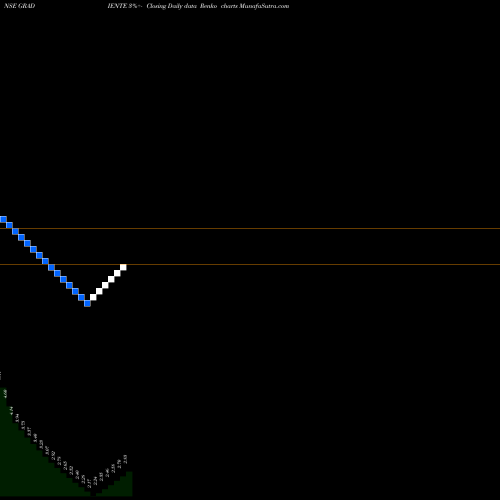Click the 'IENTE 3%' header text
This screenshot has height=500, width=500.
click(122, 6)
